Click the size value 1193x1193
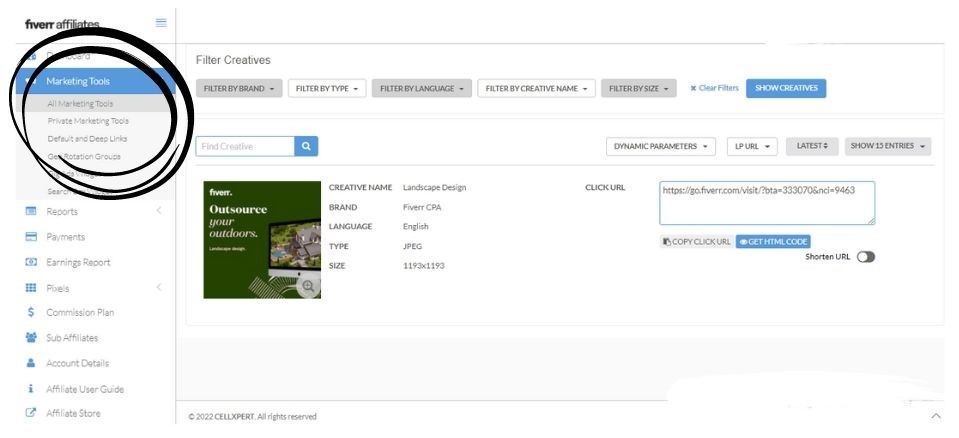Image resolution: width=959 pixels, height=438 pixels. [423, 265]
